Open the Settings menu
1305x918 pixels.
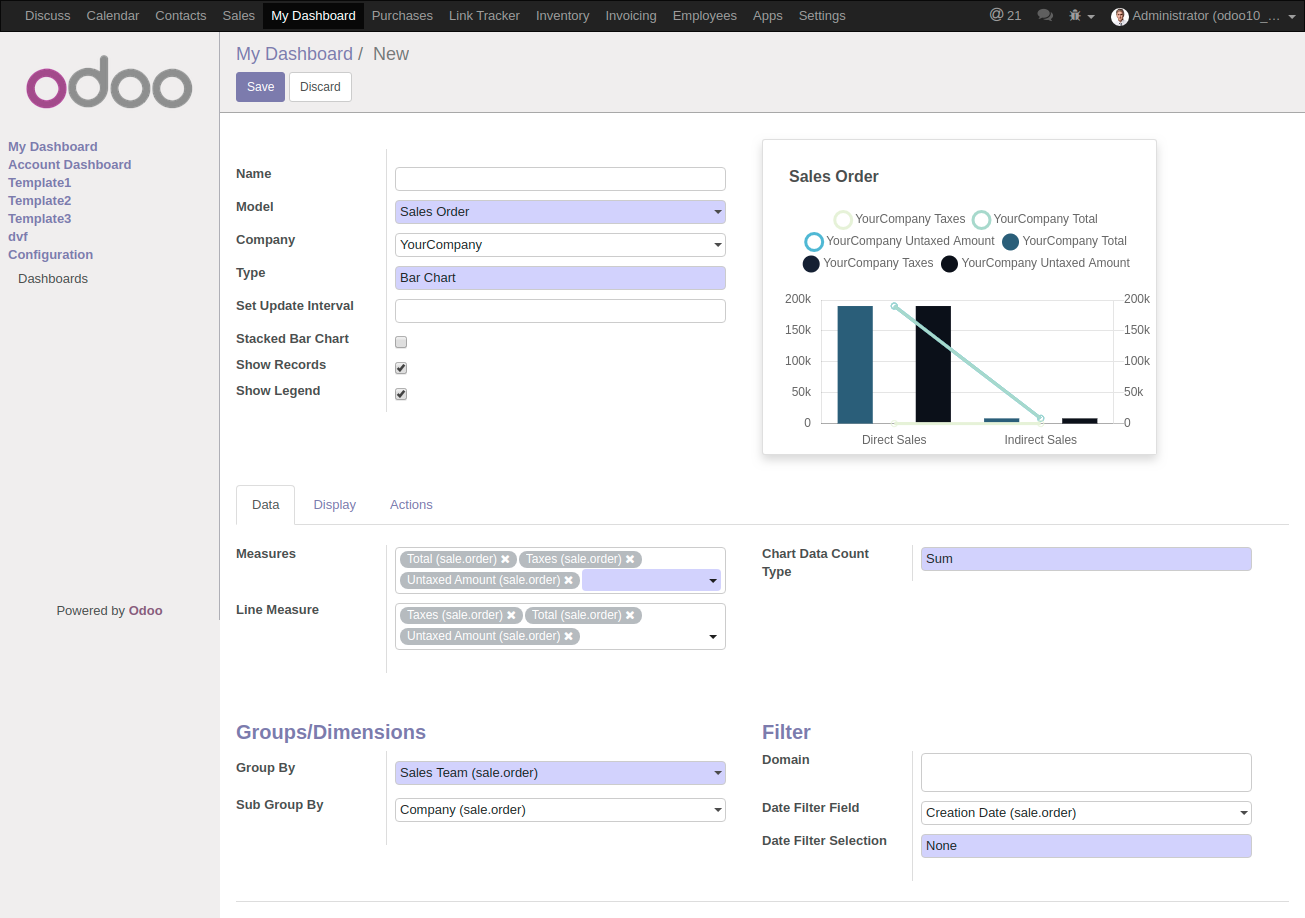tap(822, 15)
